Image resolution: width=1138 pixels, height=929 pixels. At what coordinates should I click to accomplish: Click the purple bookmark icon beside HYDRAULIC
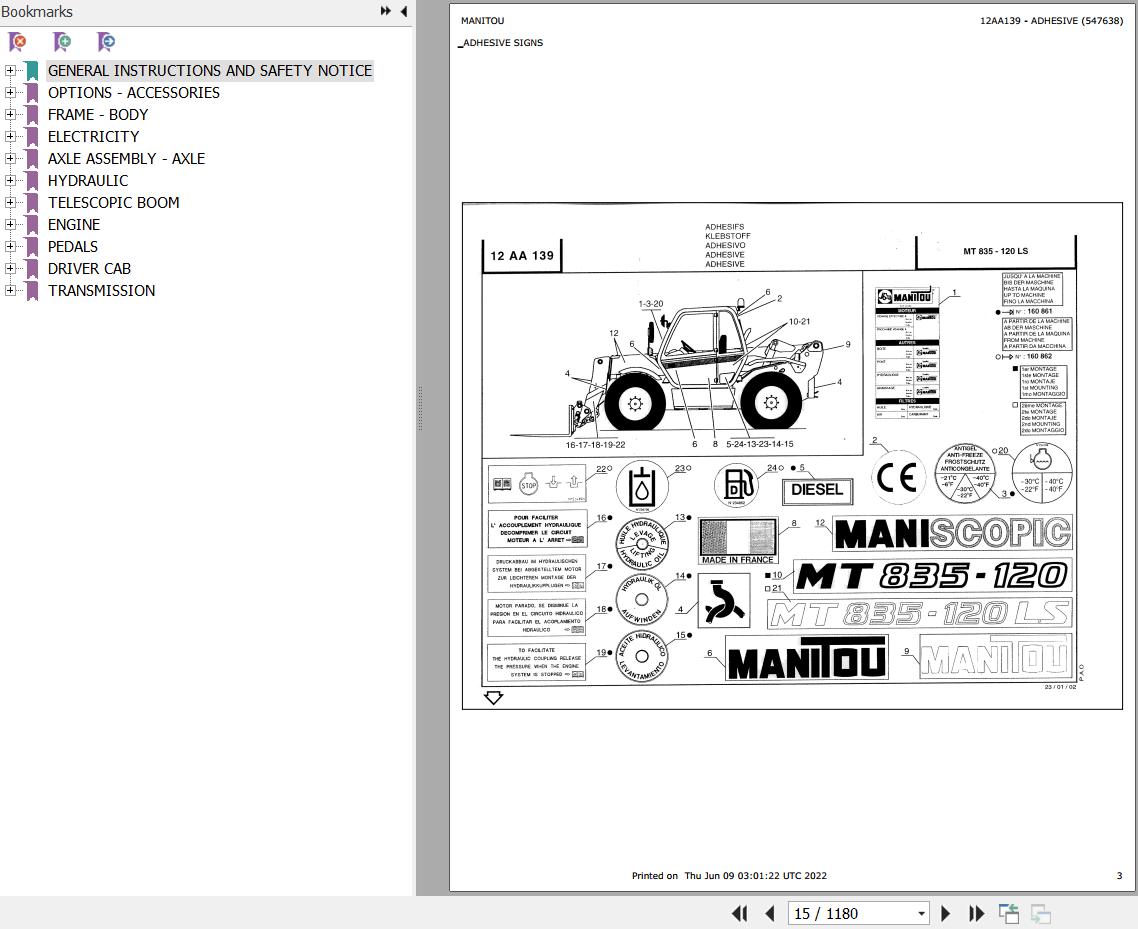(32, 181)
